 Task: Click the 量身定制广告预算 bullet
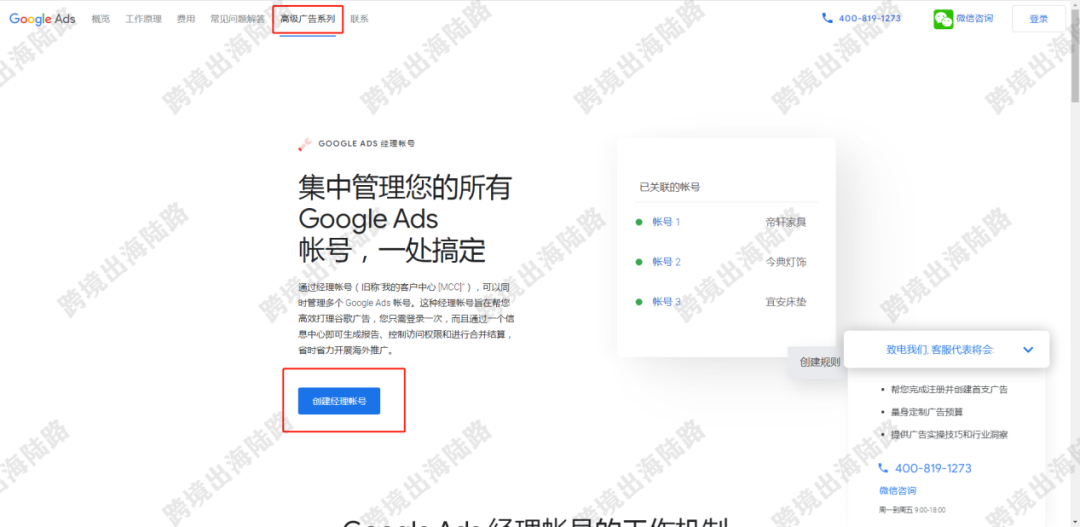[x=926, y=412]
